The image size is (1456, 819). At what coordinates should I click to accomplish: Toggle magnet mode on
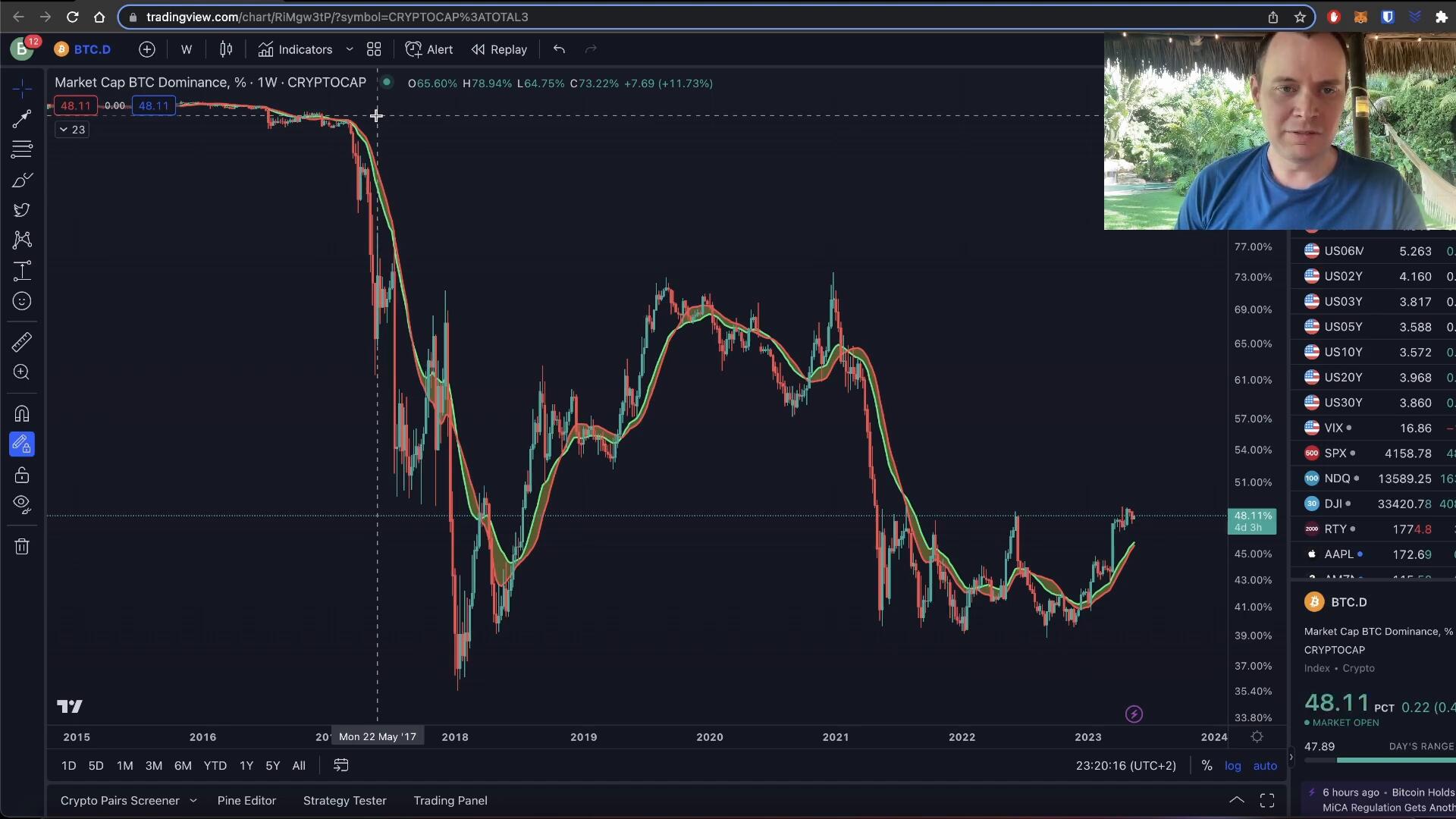point(22,414)
